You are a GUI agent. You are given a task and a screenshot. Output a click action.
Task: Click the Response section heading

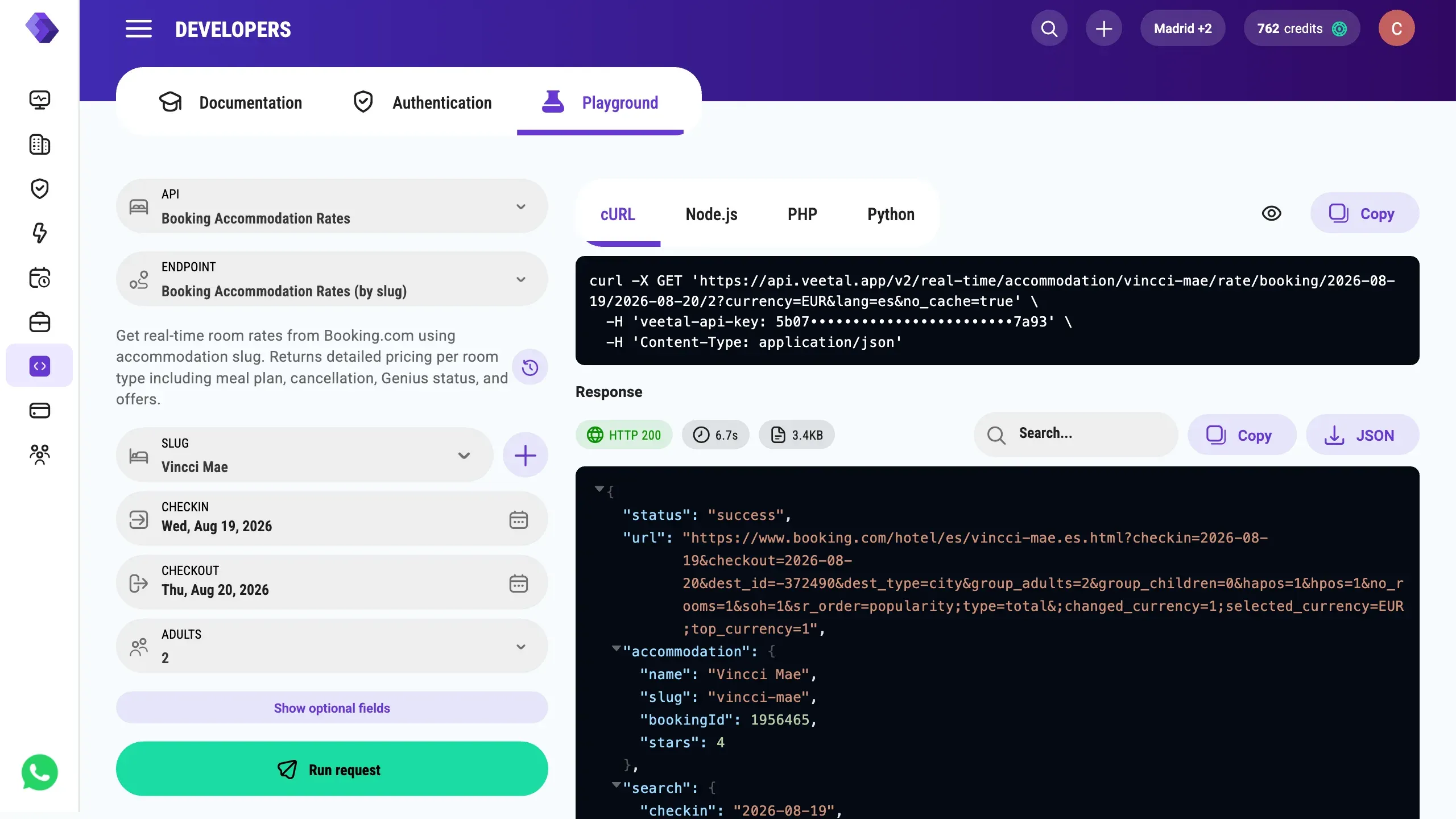coord(609,392)
